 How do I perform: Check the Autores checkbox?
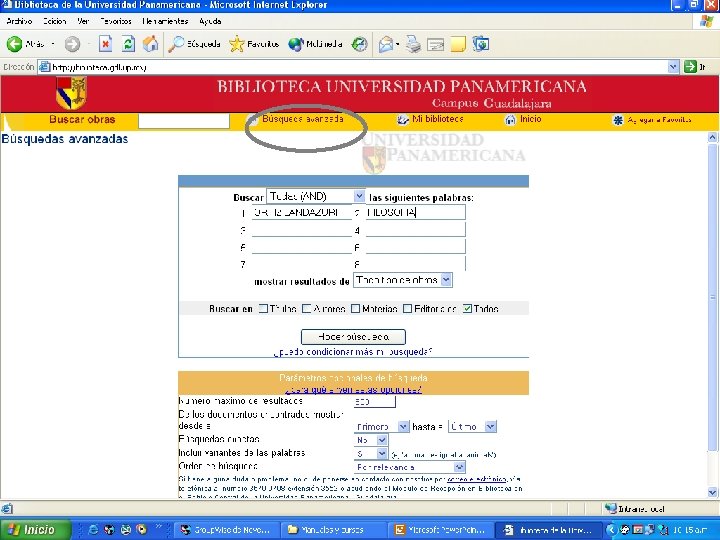point(307,309)
